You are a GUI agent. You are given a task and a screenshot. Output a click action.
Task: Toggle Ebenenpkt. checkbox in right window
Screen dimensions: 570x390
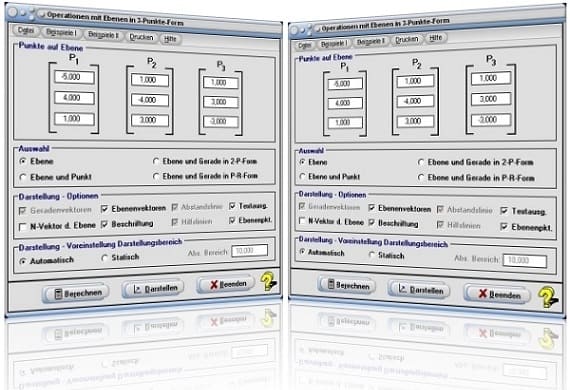527,227
